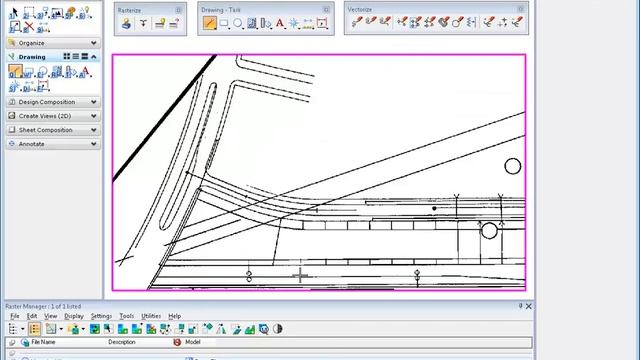Open the Raster Manager File menu
Image resolution: width=640 pixels, height=360 pixels.
pos(15,316)
